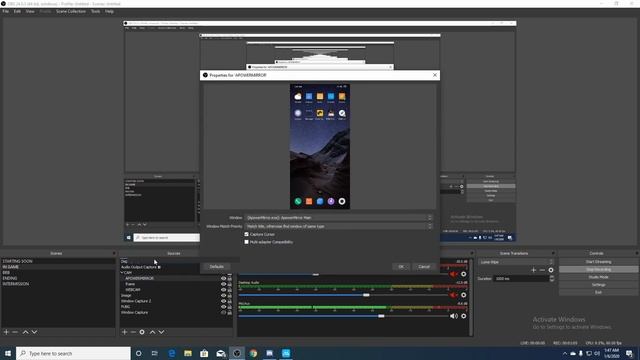Toggle visibility eye of WEBCAM source
The height and width of the screenshot is (360, 640).
(223, 290)
